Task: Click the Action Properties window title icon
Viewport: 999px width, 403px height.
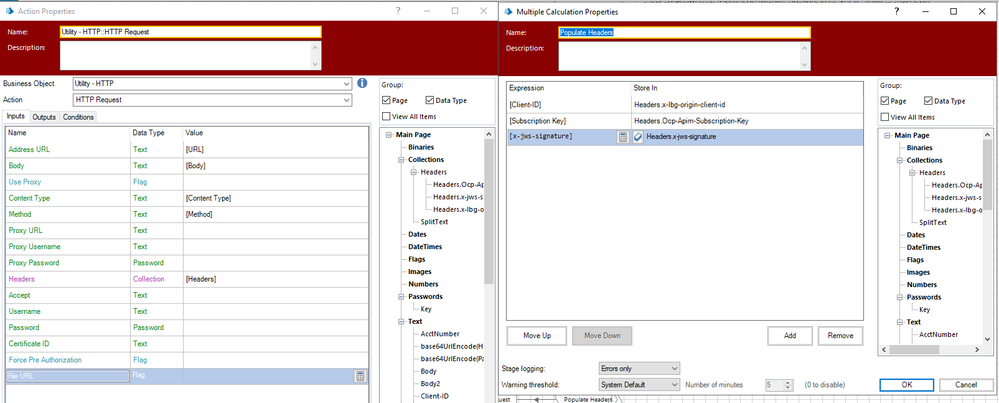Action: [9, 10]
